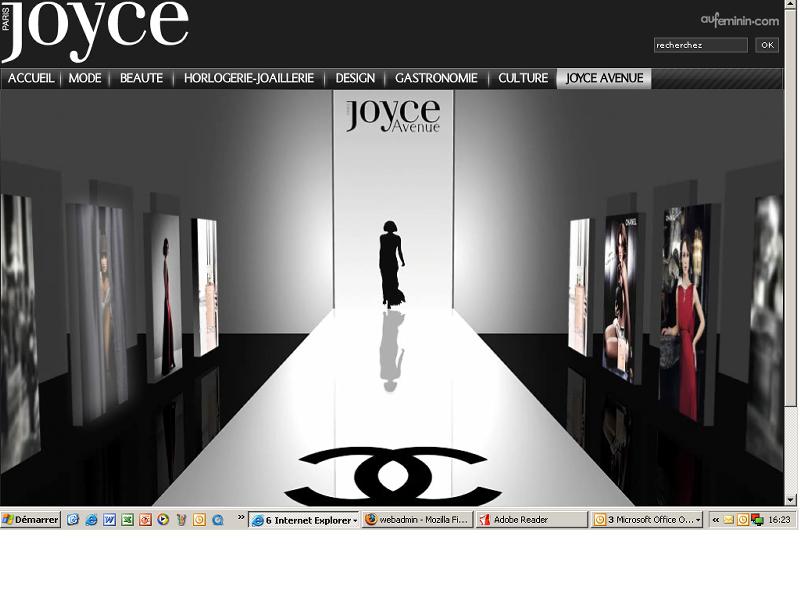Click the blurred panel at the far right wall
800x600 pixels.
point(766,332)
